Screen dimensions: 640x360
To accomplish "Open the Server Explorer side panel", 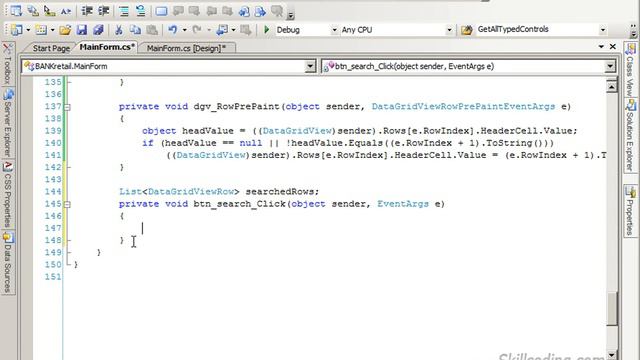I will pos(8,123).
